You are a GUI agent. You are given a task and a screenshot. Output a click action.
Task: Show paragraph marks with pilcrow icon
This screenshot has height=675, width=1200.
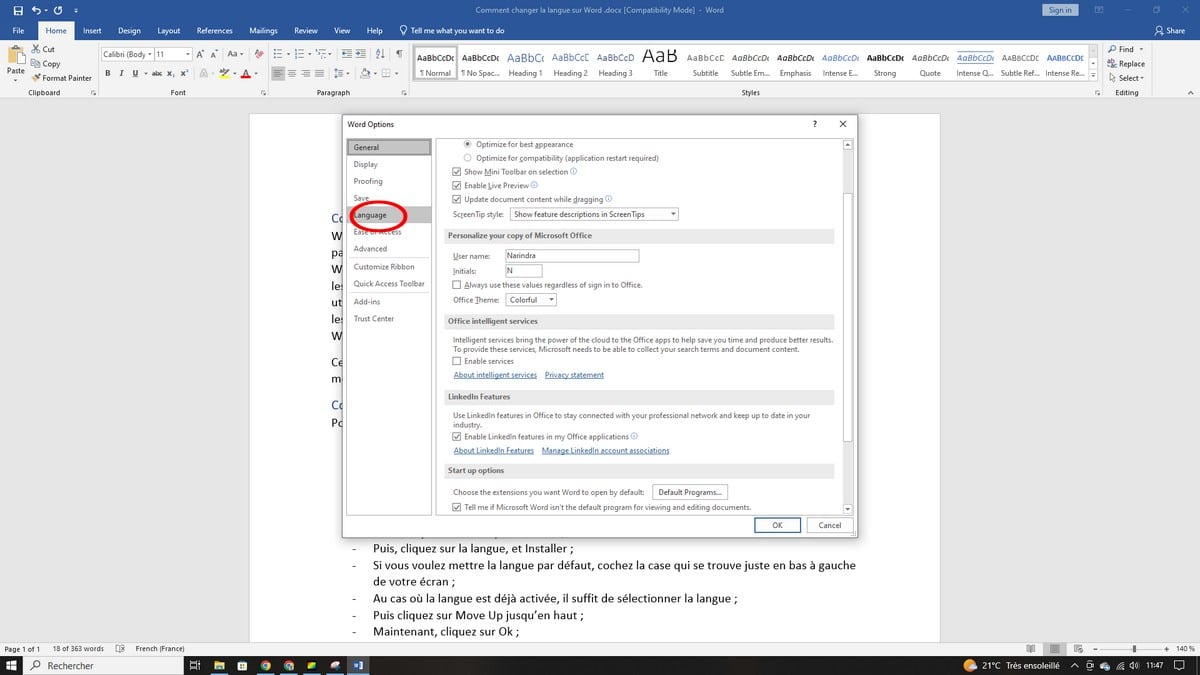pyautogui.click(x=399, y=54)
